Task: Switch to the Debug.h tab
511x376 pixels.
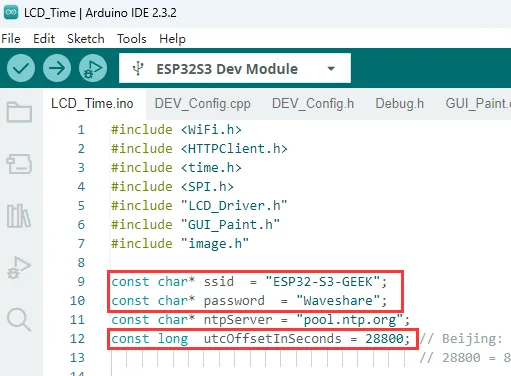Action: pyautogui.click(x=400, y=104)
